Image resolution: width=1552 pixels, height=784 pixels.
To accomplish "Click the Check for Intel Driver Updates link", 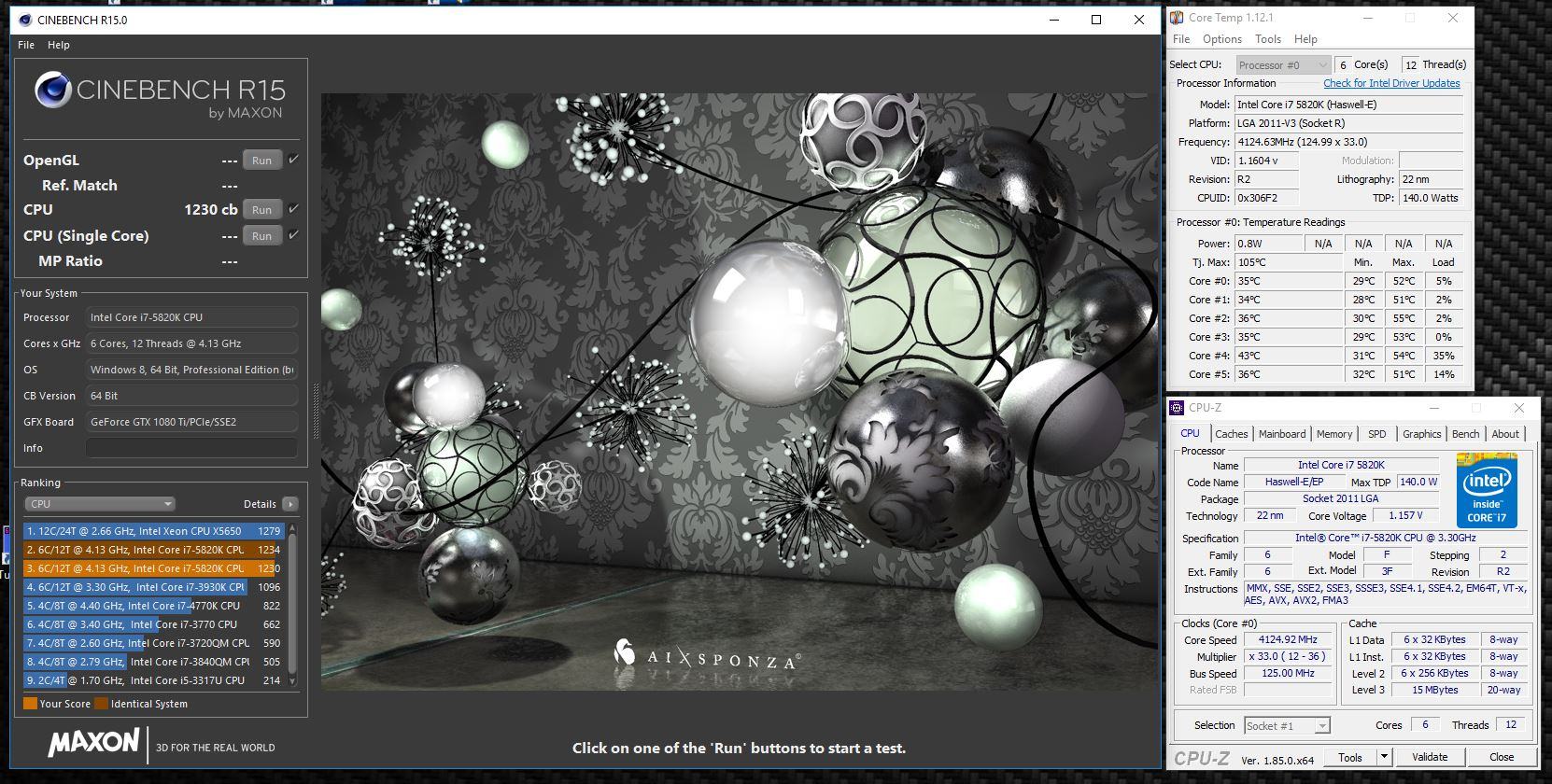I will point(1391,83).
